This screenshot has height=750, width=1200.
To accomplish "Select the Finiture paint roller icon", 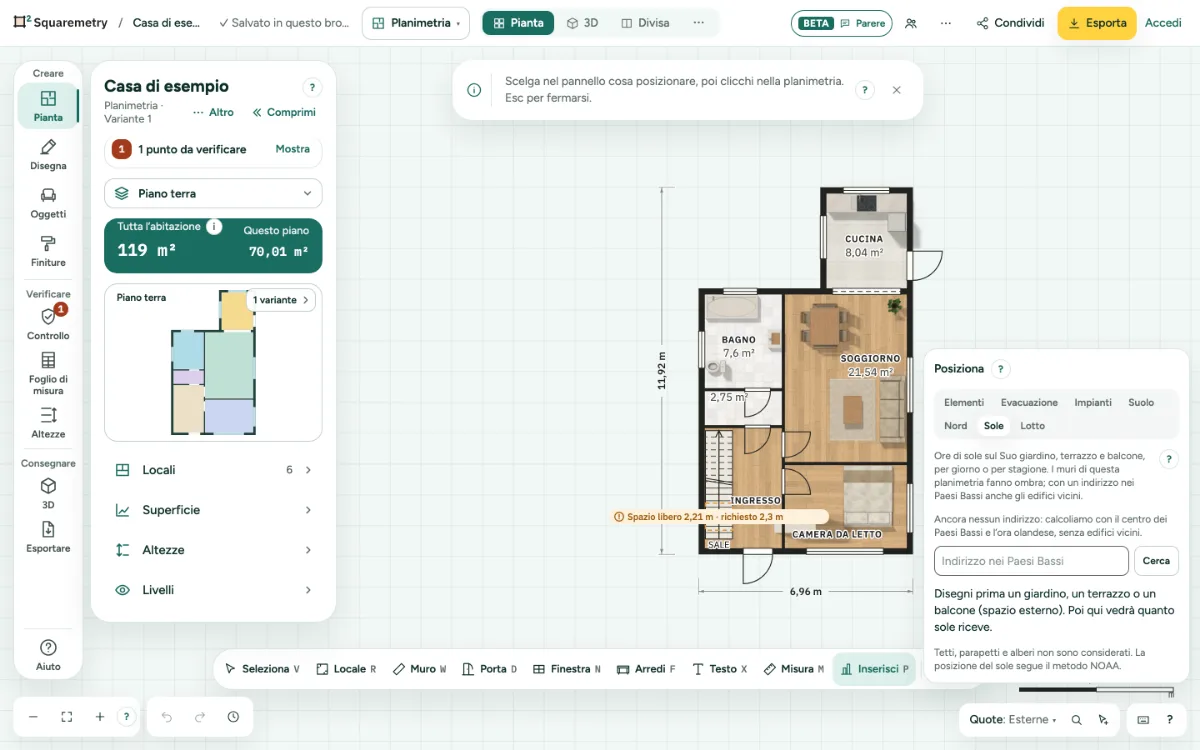I will click(48, 251).
